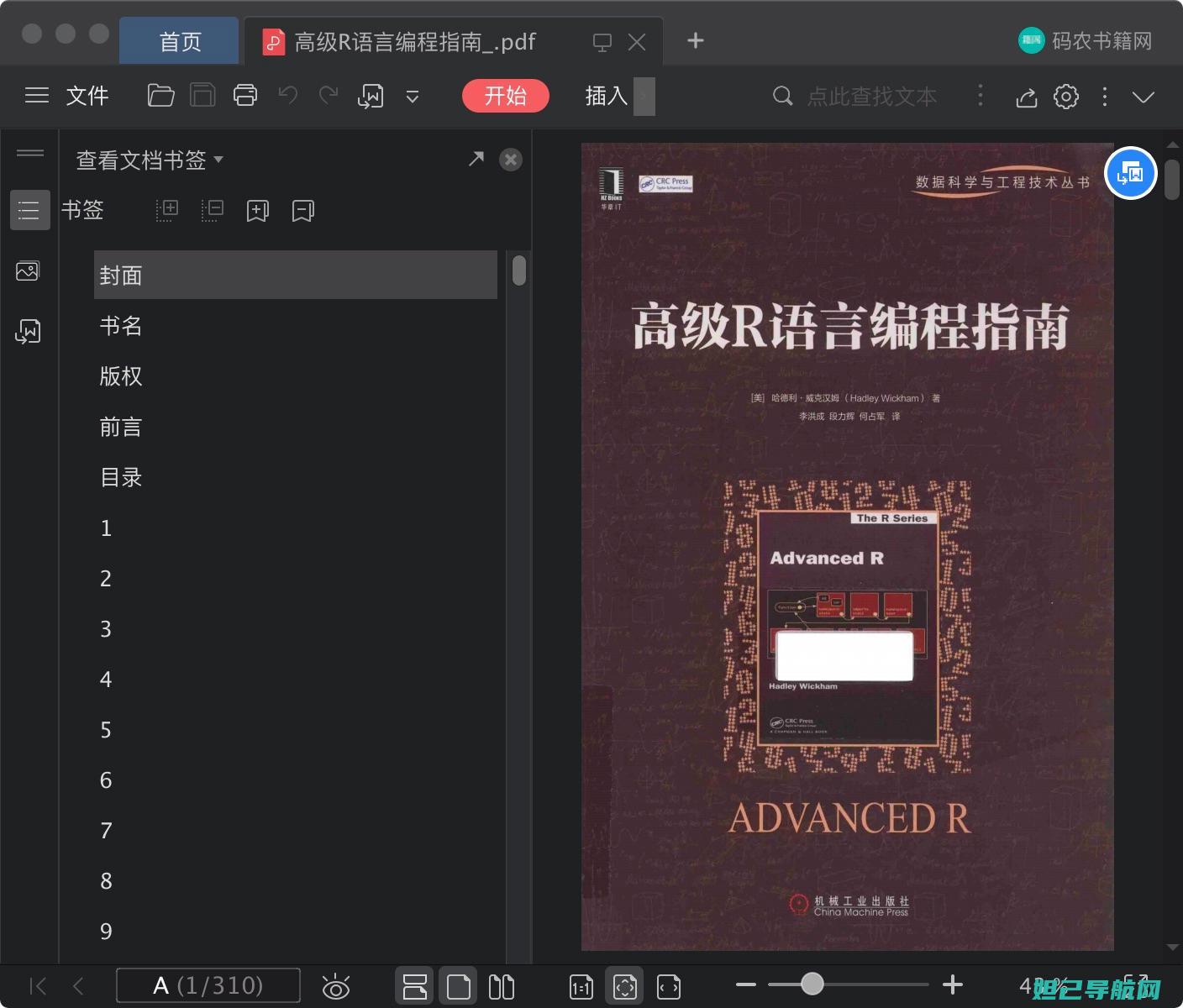Click the 码农书籍网 account label

coord(1102,40)
